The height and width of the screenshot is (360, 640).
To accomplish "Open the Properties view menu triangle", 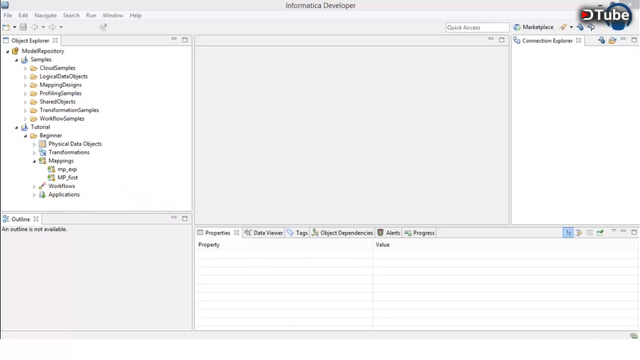I will tap(613, 231).
